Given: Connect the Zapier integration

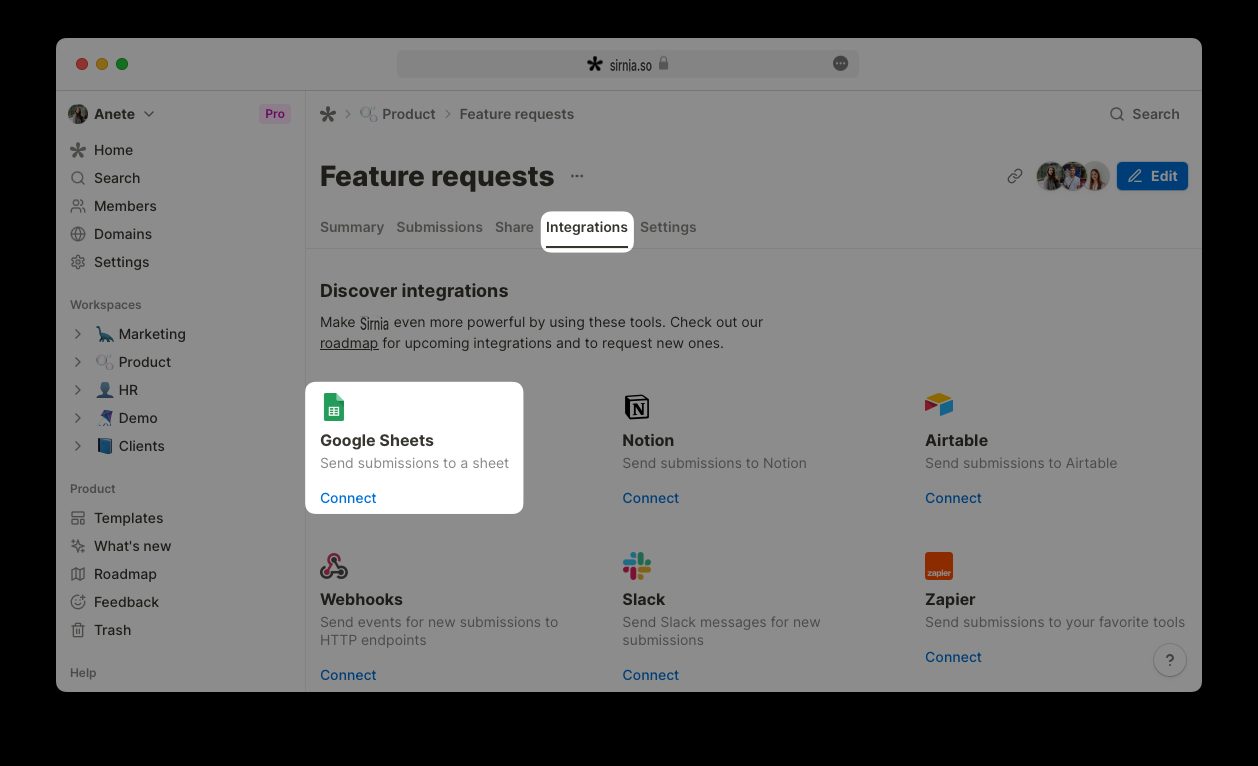Looking at the screenshot, I should point(953,657).
